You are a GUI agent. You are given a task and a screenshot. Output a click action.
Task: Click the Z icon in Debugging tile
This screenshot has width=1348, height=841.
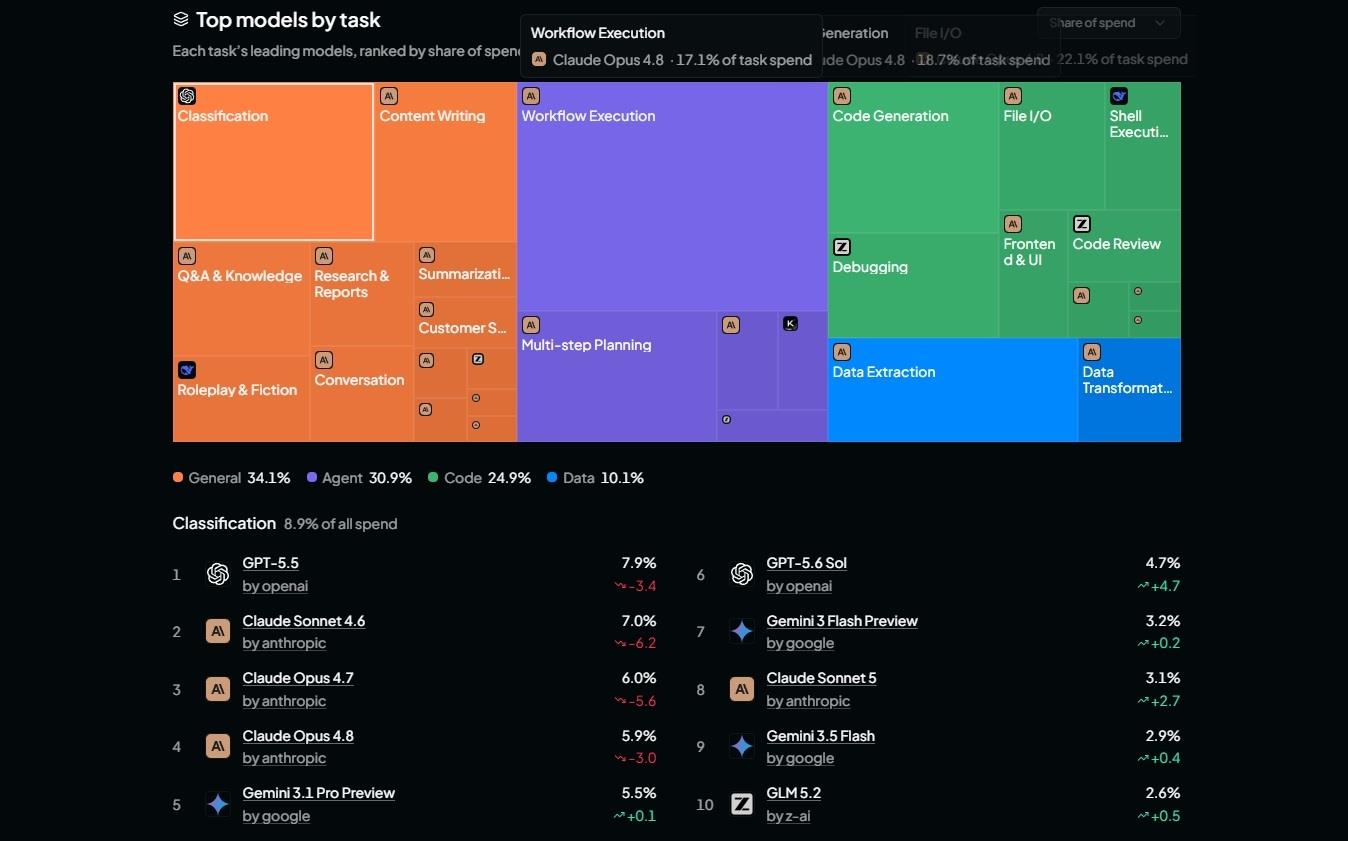coord(842,247)
